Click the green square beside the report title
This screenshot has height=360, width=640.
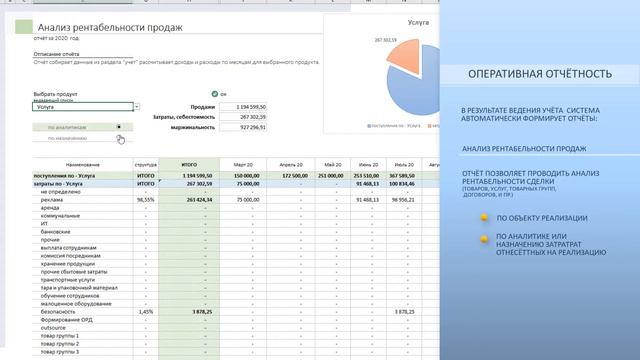pyautogui.click(x=24, y=27)
